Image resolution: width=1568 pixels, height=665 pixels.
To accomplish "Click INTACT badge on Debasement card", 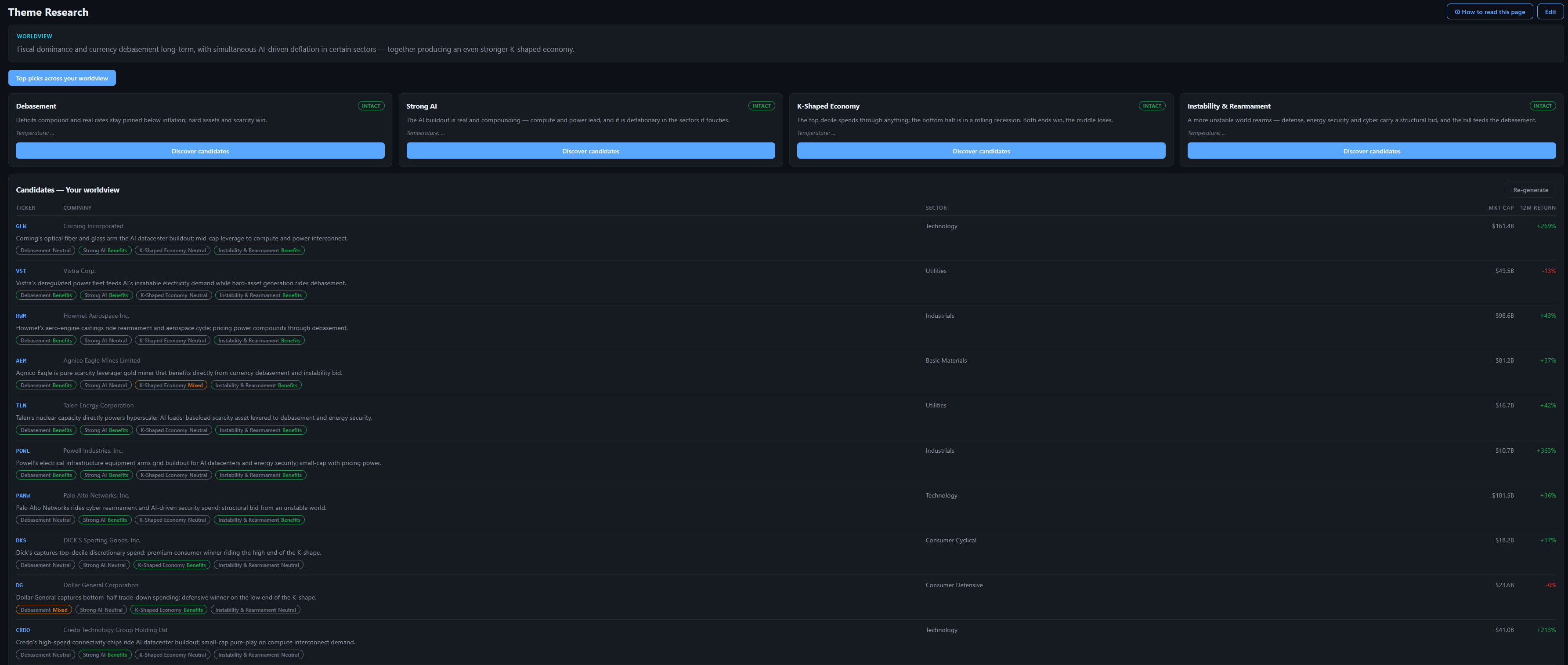I will coord(371,106).
